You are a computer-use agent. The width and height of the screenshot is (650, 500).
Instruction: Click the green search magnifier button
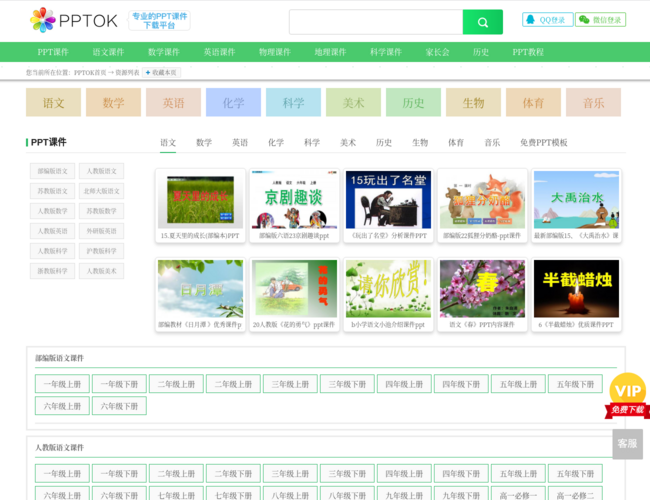click(x=482, y=22)
